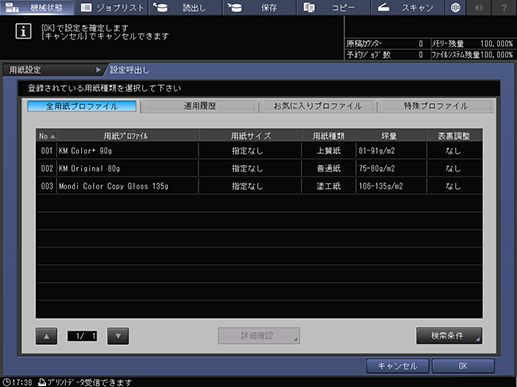
Task: Click the 上質紙 paper type cell
Action: [x=329, y=151]
